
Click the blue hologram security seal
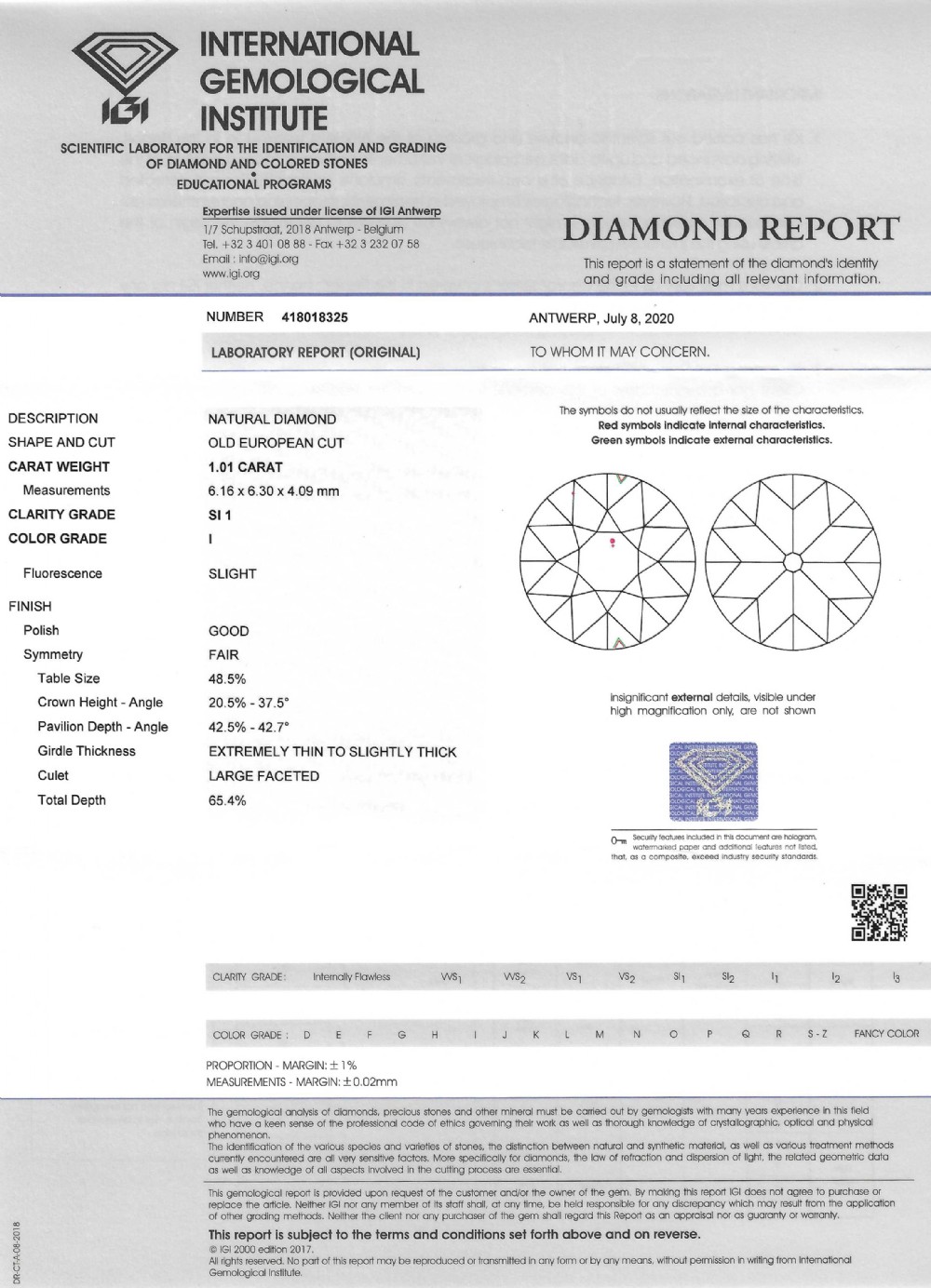click(713, 783)
